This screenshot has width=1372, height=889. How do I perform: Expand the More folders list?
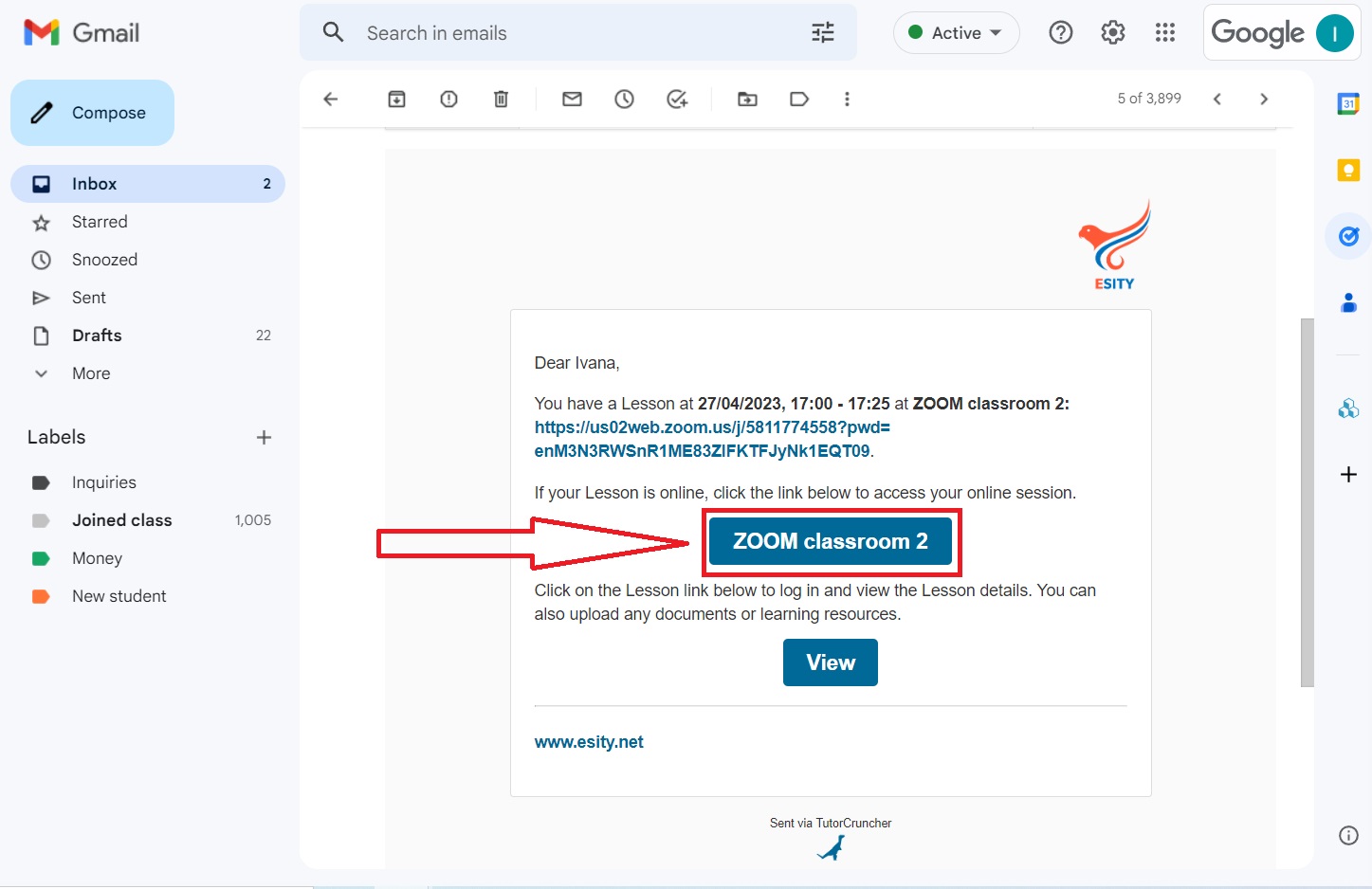[x=91, y=373]
